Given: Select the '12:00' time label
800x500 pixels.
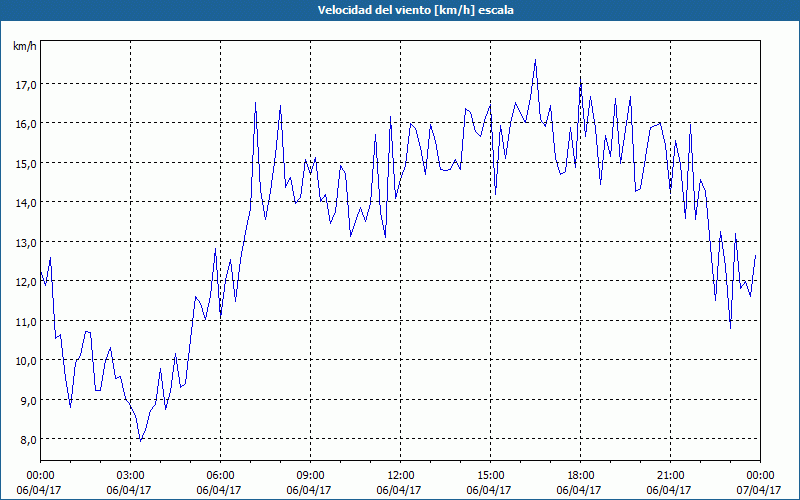Looking at the screenshot, I should click(x=401, y=475).
